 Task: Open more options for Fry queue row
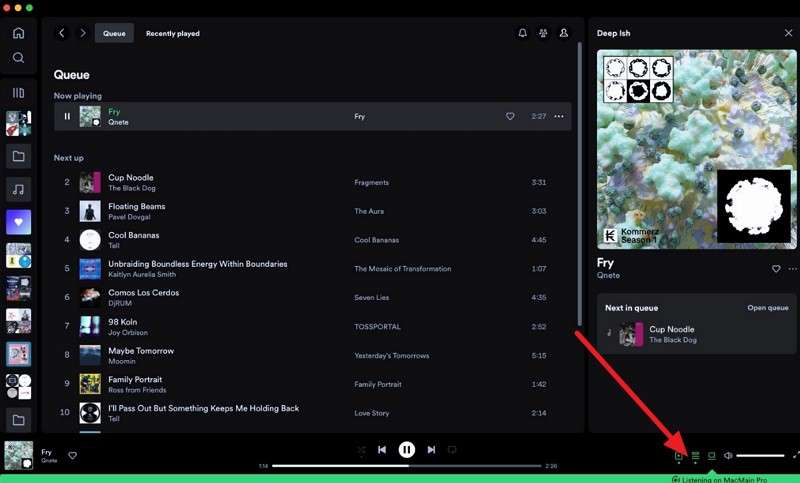pos(559,116)
